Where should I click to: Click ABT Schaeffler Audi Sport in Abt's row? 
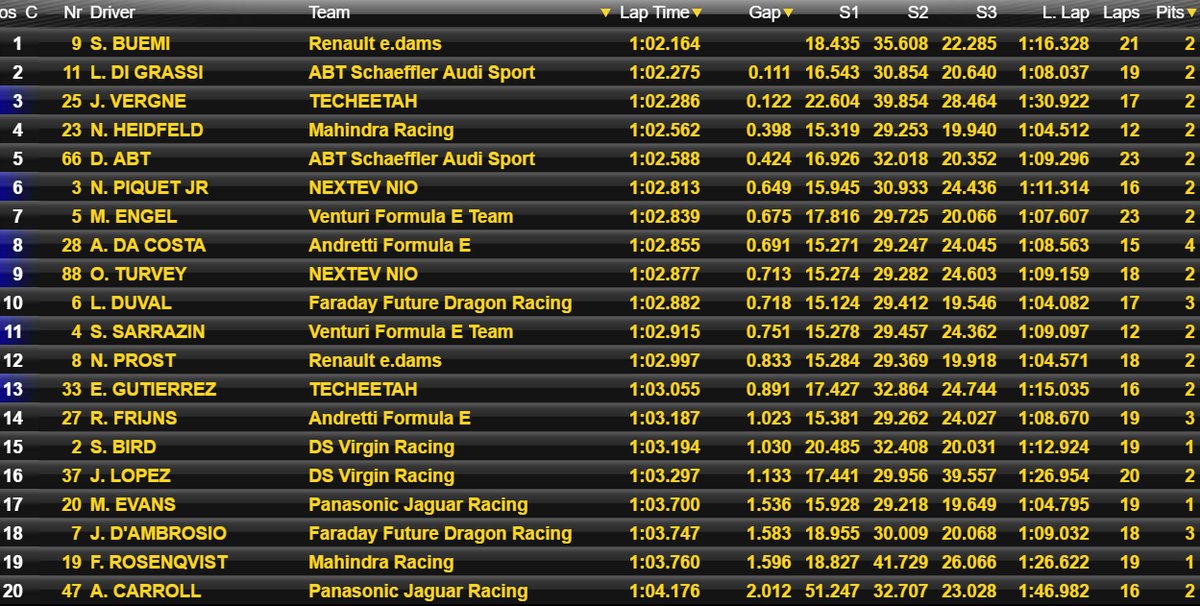tap(422, 159)
